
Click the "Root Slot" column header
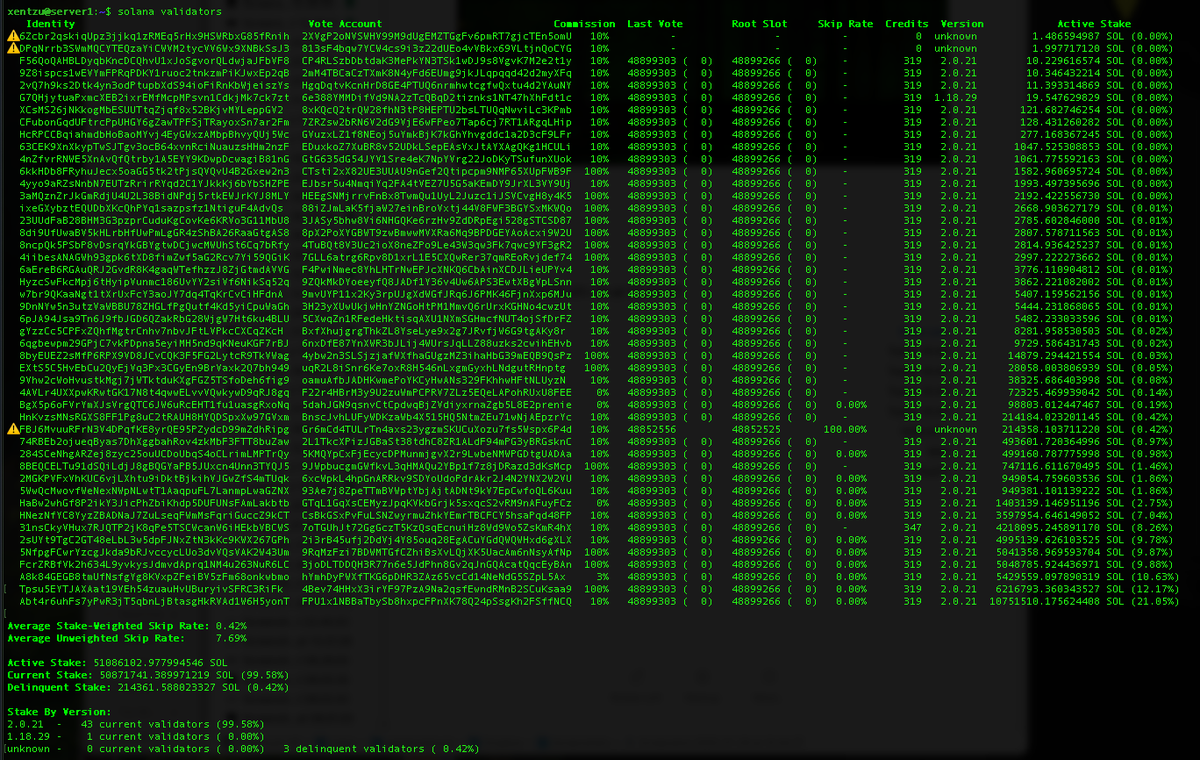(x=759, y=23)
